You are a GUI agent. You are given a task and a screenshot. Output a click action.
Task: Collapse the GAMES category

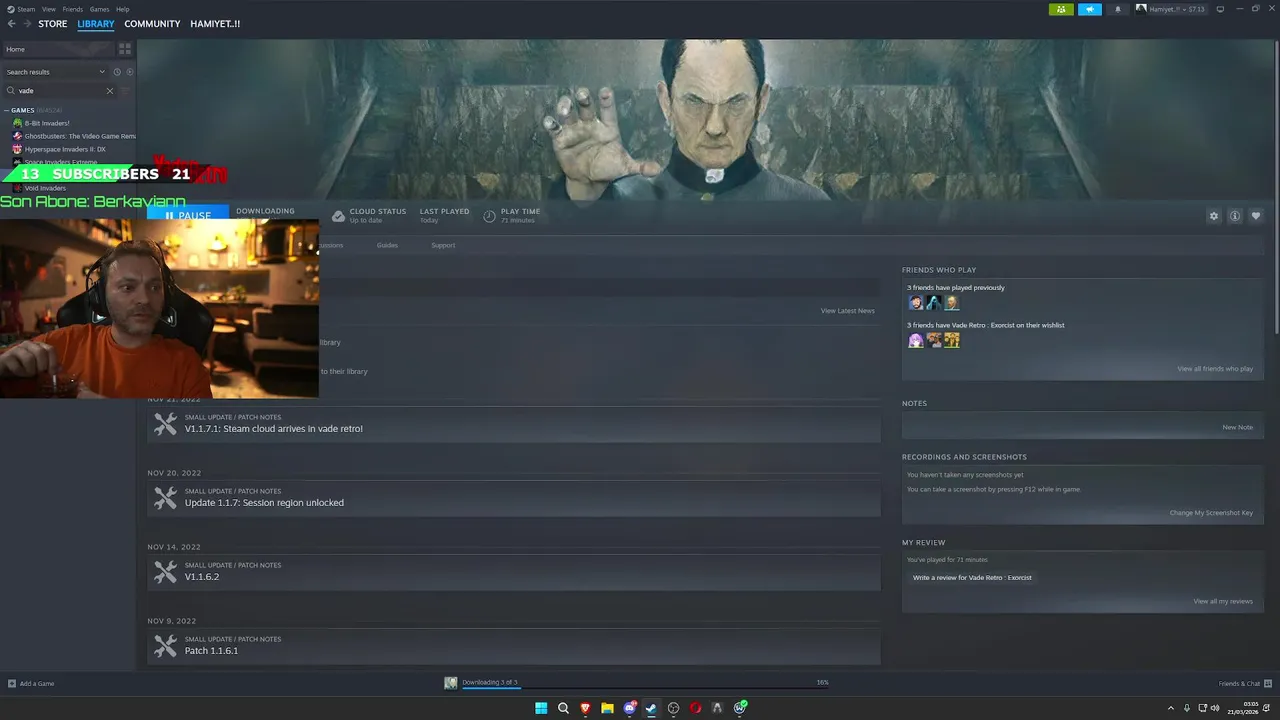7,110
